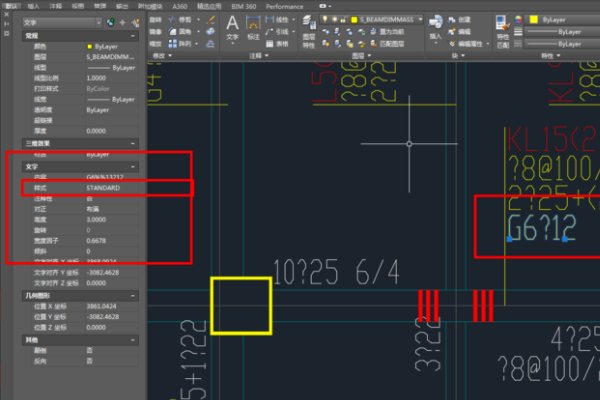Image resolution: width=600 pixels, height=400 pixels.
Task: Select the 镜像 mirror tool
Action: pos(155,31)
